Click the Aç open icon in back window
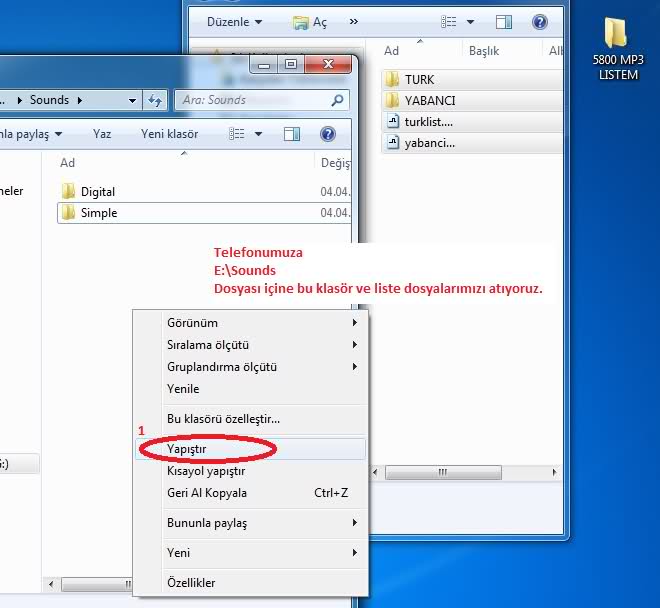660x608 pixels. point(301,22)
